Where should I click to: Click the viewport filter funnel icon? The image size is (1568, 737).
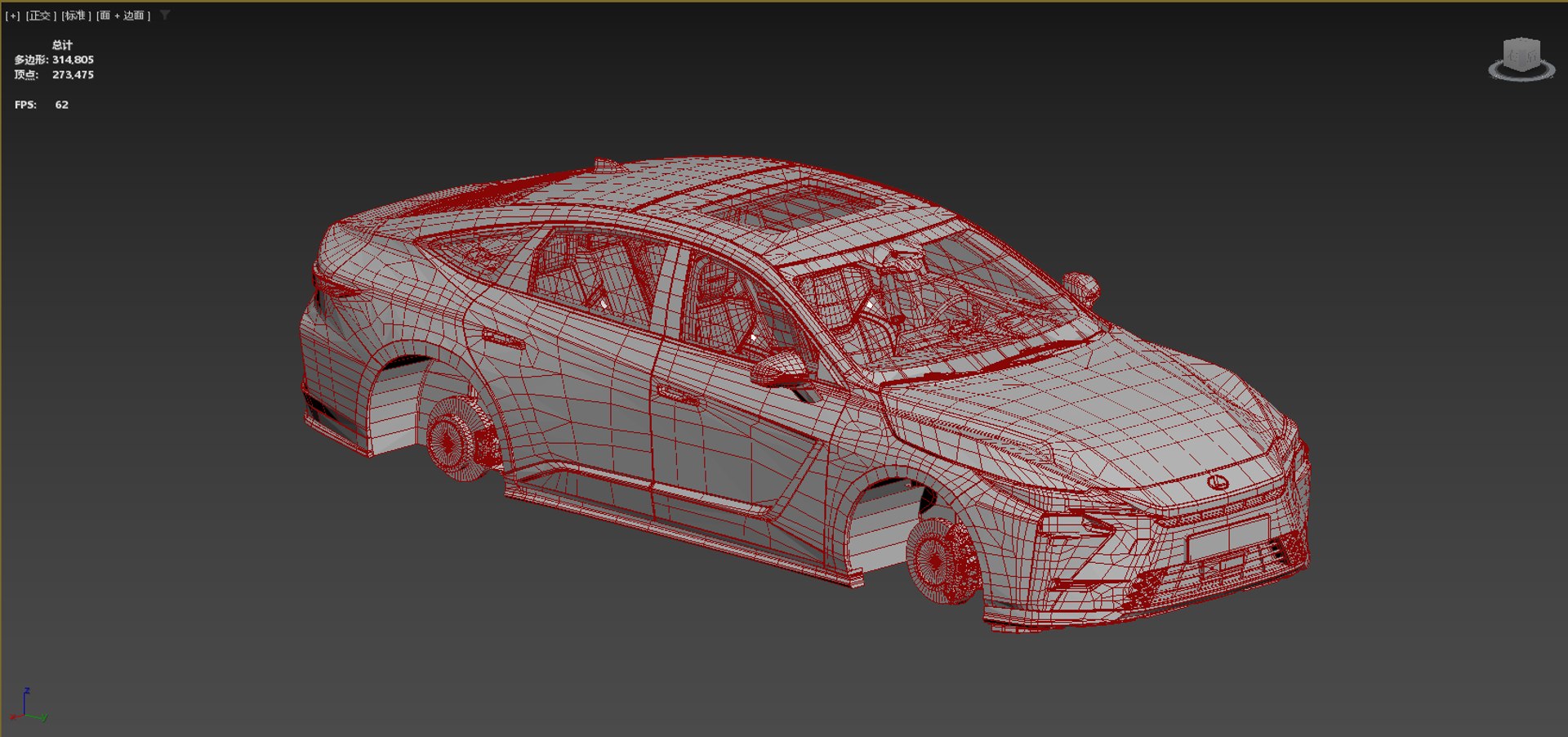coord(165,16)
